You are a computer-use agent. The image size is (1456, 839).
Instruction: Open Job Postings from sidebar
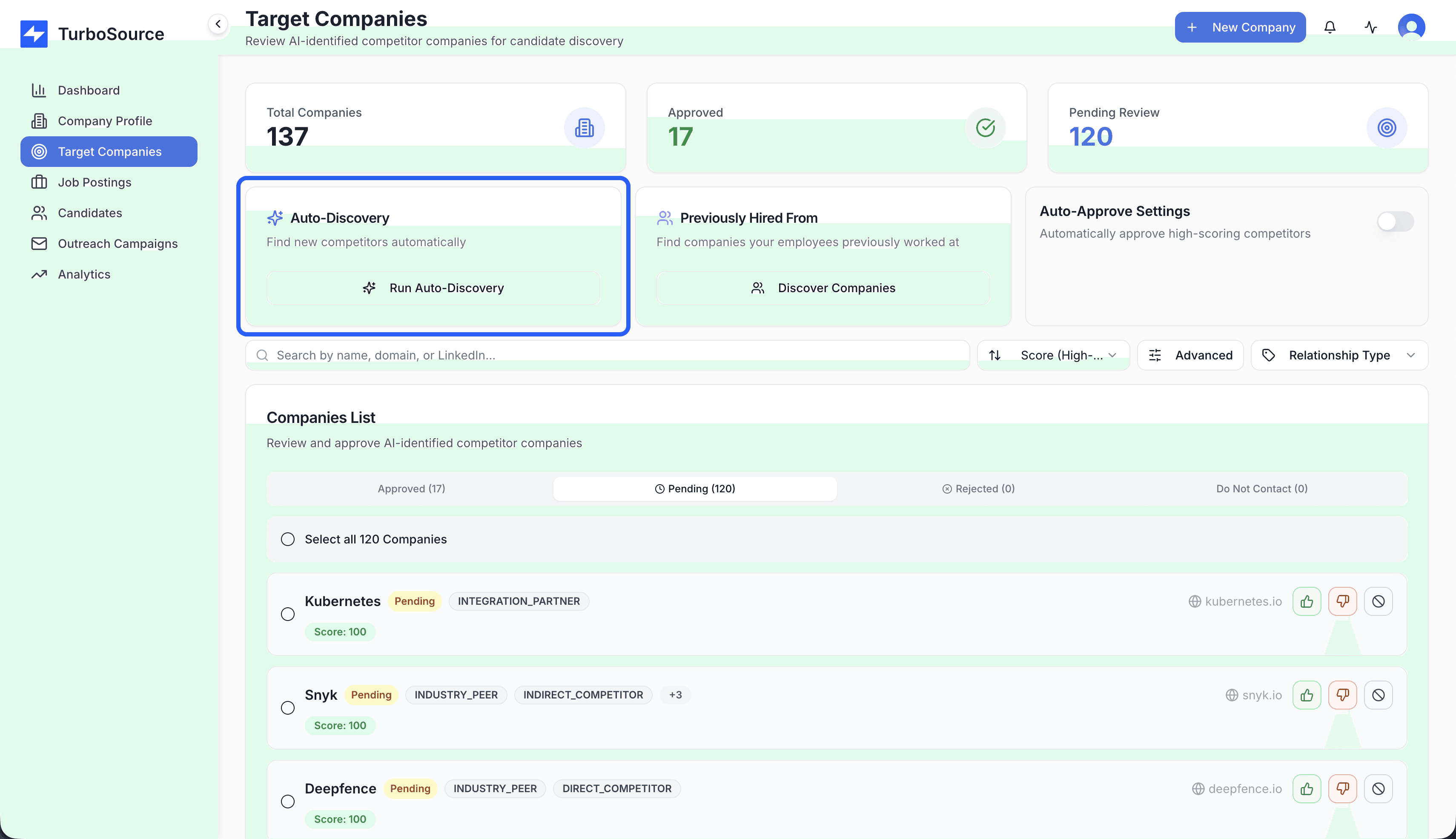(x=94, y=182)
